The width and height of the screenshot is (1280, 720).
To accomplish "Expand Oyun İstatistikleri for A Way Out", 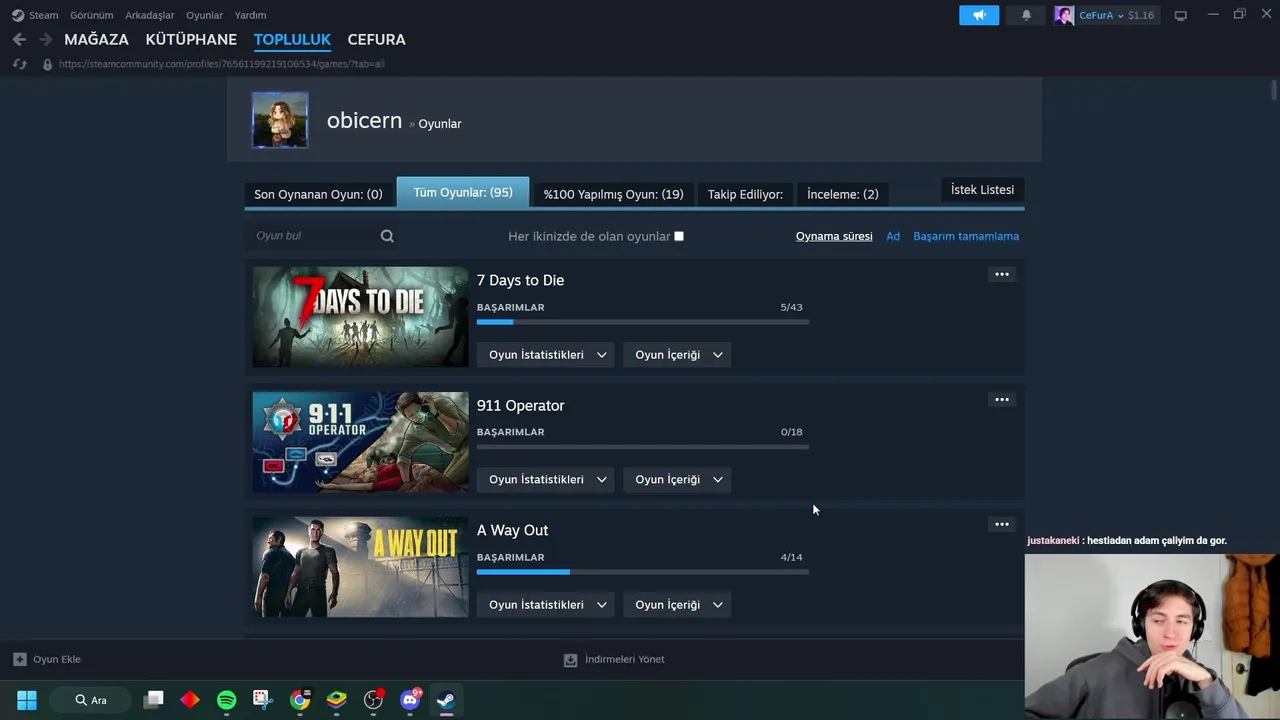I will tap(546, 604).
